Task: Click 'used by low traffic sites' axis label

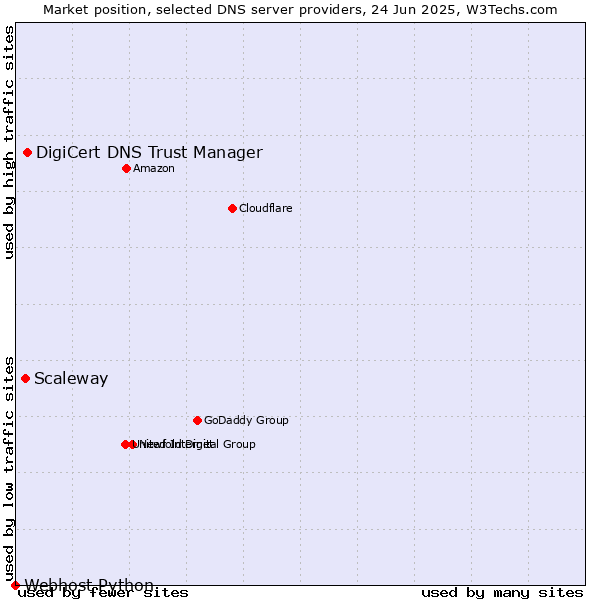Action: click(9, 470)
